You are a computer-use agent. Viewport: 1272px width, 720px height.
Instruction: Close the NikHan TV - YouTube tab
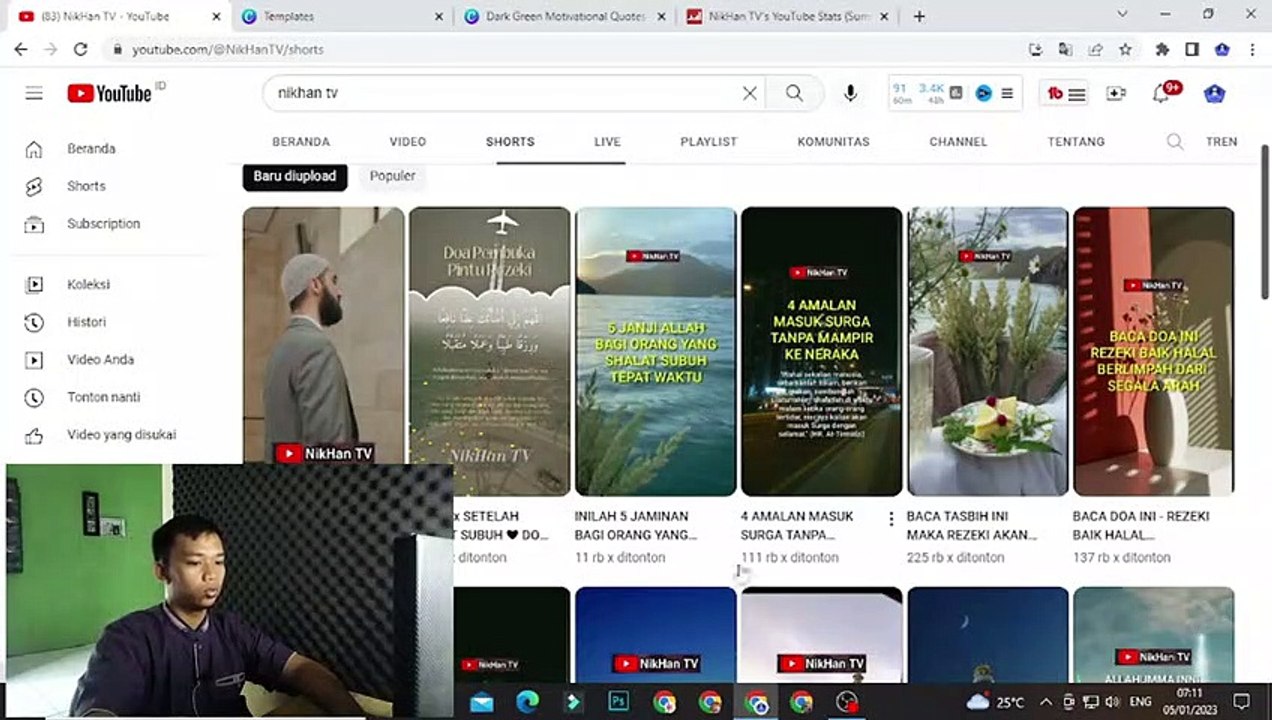[216, 16]
